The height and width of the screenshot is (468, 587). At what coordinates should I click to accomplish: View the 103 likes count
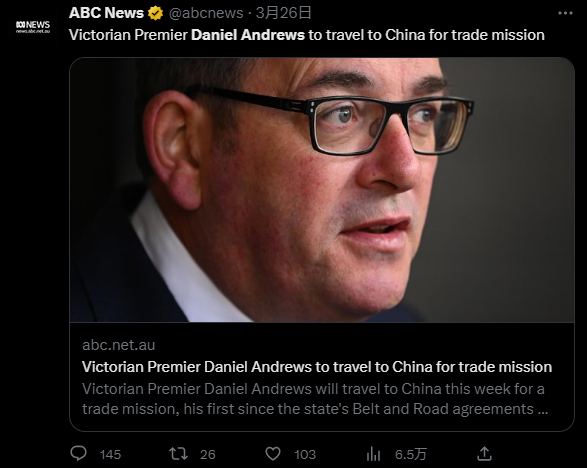pyautogui.click(x=305, y=455)
